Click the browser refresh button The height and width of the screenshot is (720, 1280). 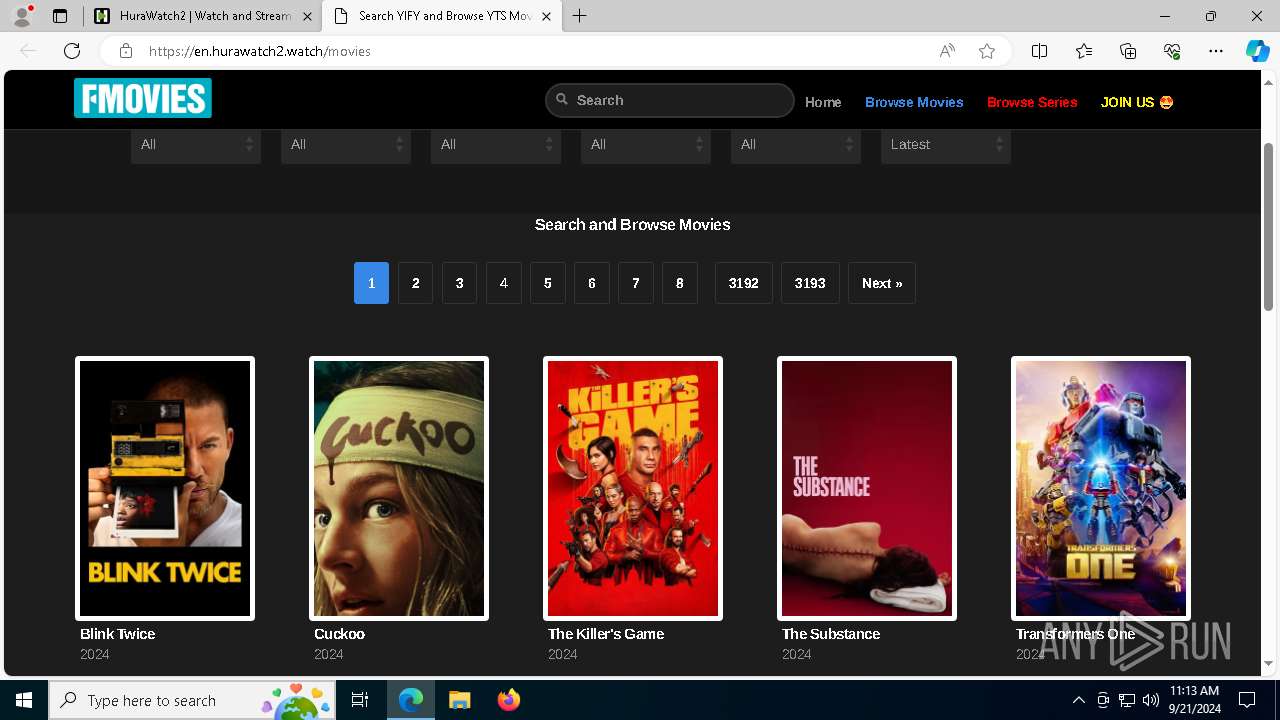coord(72,51)
